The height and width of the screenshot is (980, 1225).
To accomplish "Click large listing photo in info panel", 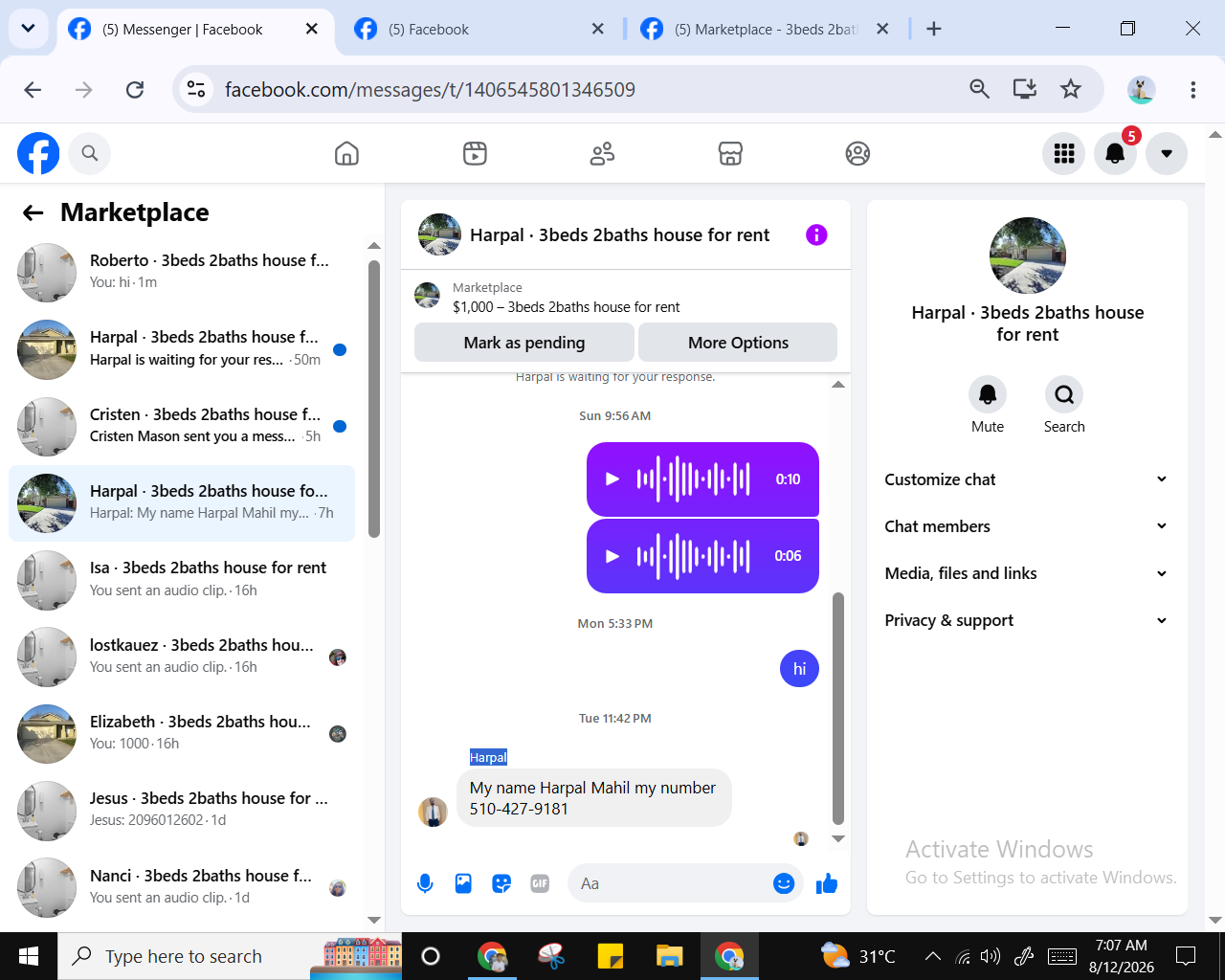I will click(1027, 256).
